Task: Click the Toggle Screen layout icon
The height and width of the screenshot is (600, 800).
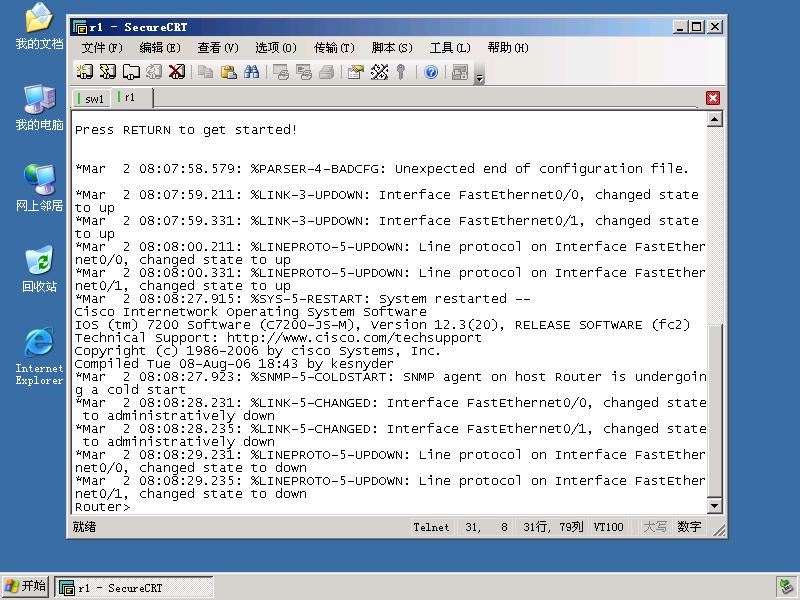Action: click(460, 72)
